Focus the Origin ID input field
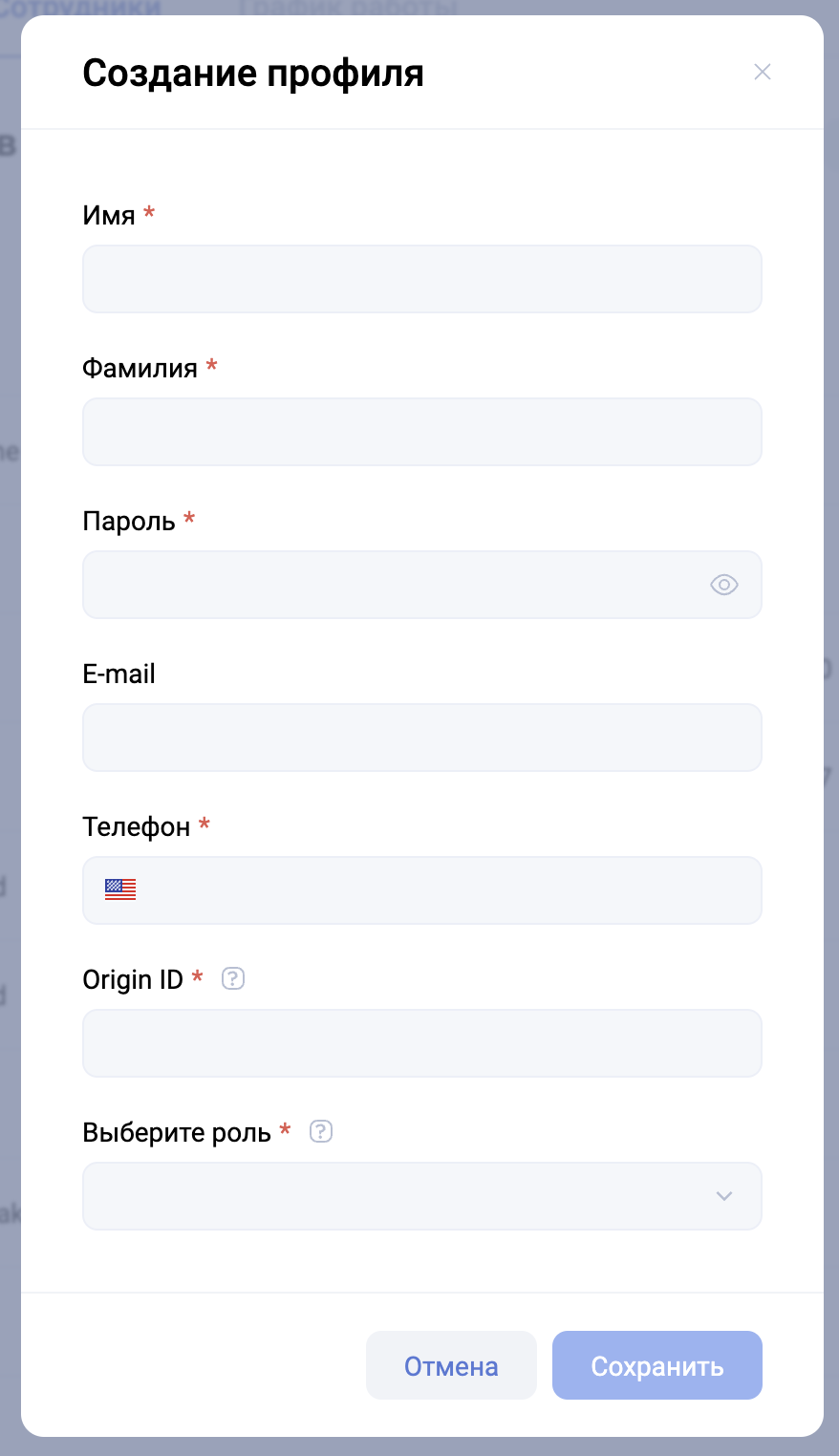Image resolution: width=839 pixels, height=1456 pixels. point(421,1043)
